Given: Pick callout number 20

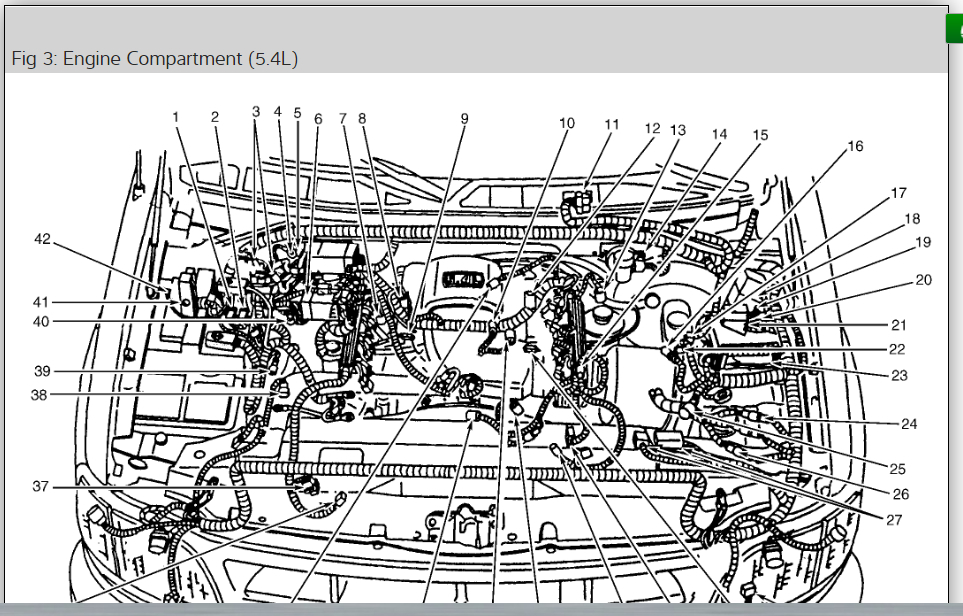Looking at the screenshot, I should [924, 280].
